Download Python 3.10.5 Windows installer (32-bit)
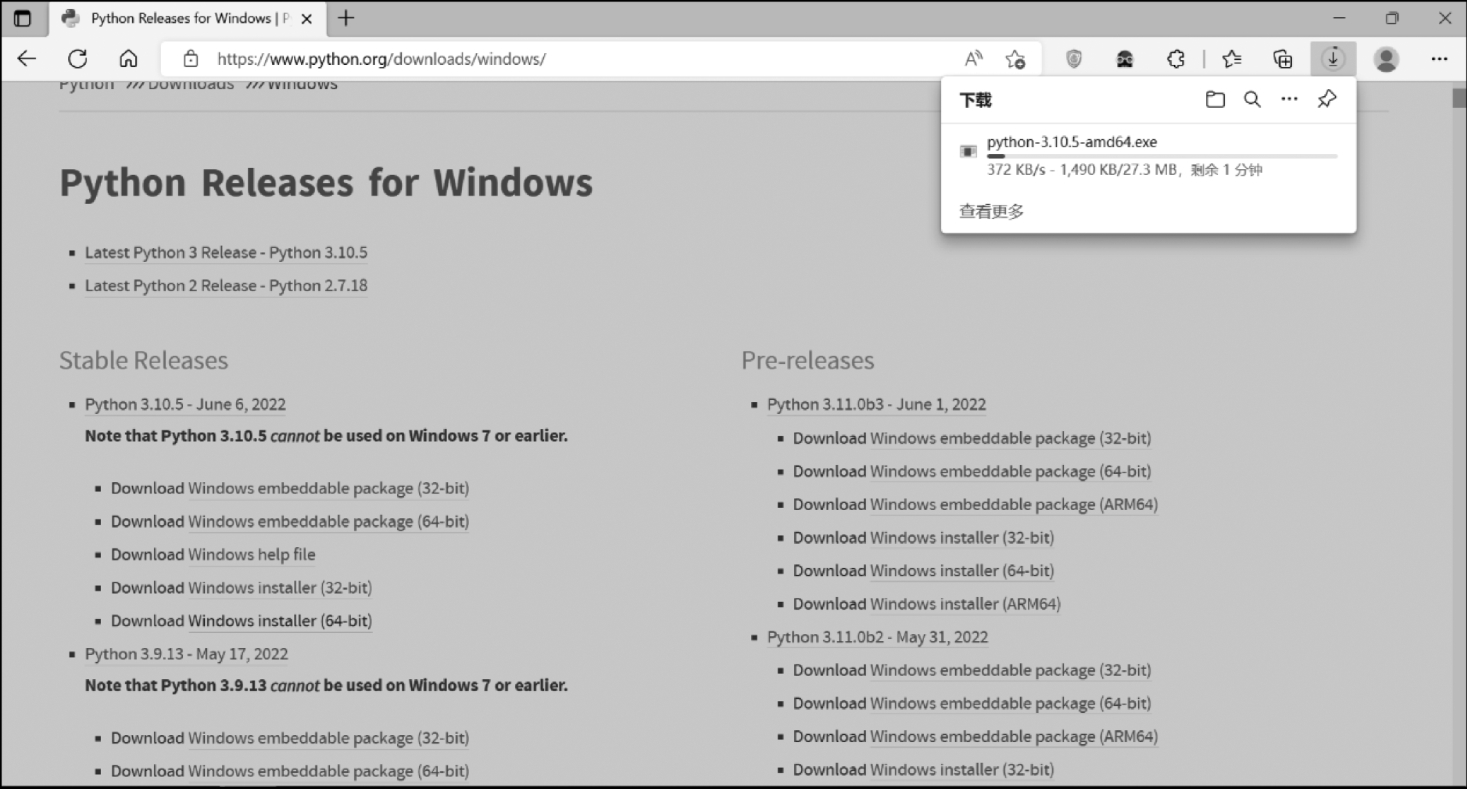The height and width of the screenshot is (790, 1467). pos(280,588)
